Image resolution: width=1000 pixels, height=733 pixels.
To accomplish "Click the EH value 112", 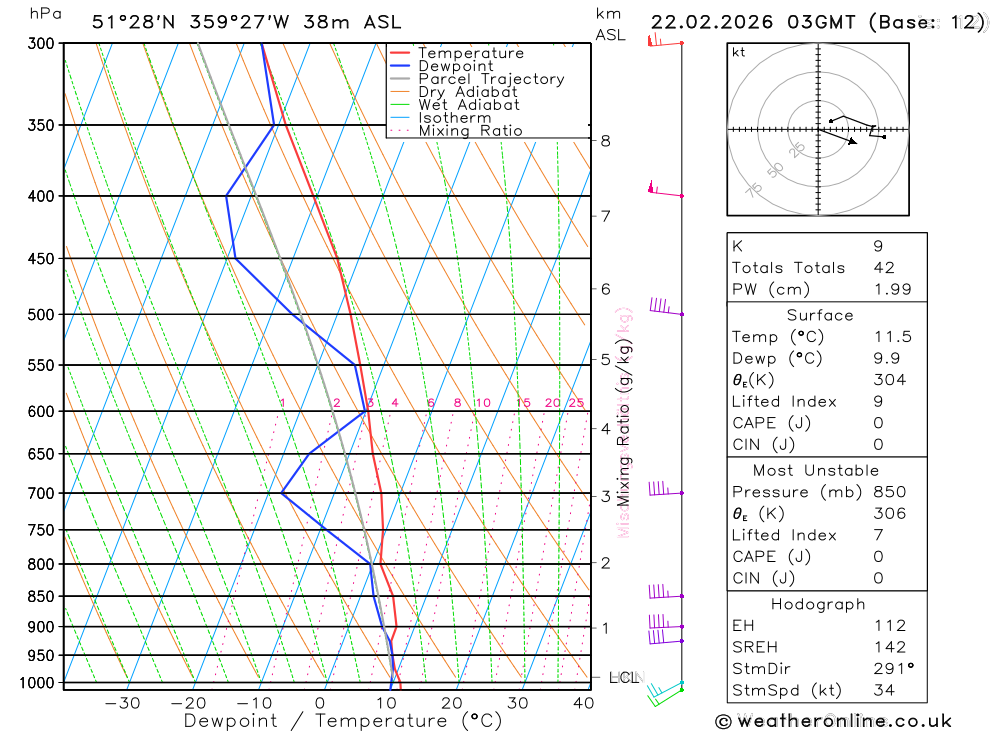I will [x=890, y=626].
